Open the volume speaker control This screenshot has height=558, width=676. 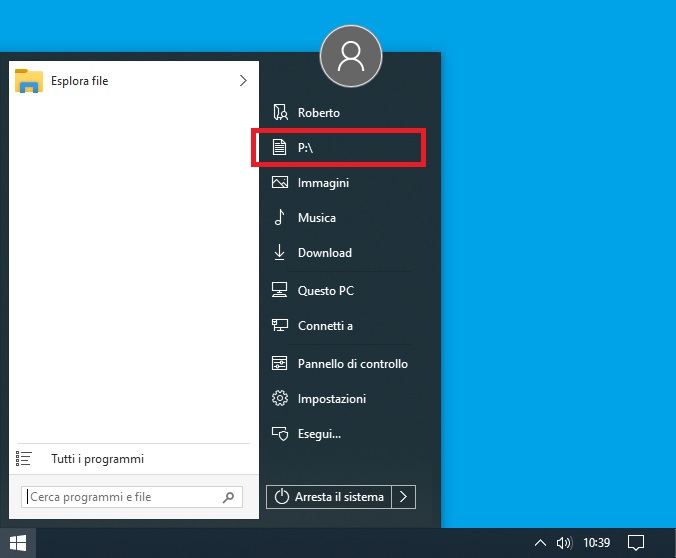click(564, 542)
